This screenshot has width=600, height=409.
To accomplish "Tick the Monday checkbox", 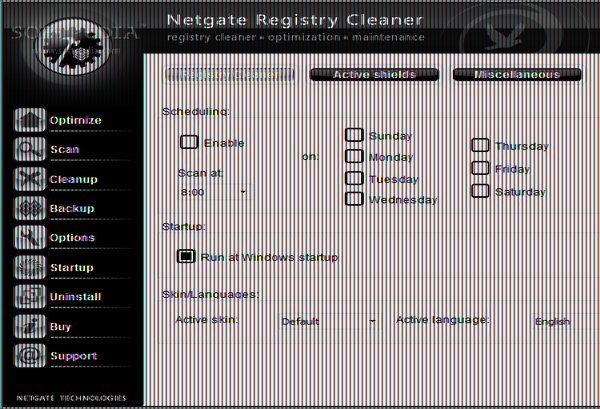I will (x=354, y=156).
